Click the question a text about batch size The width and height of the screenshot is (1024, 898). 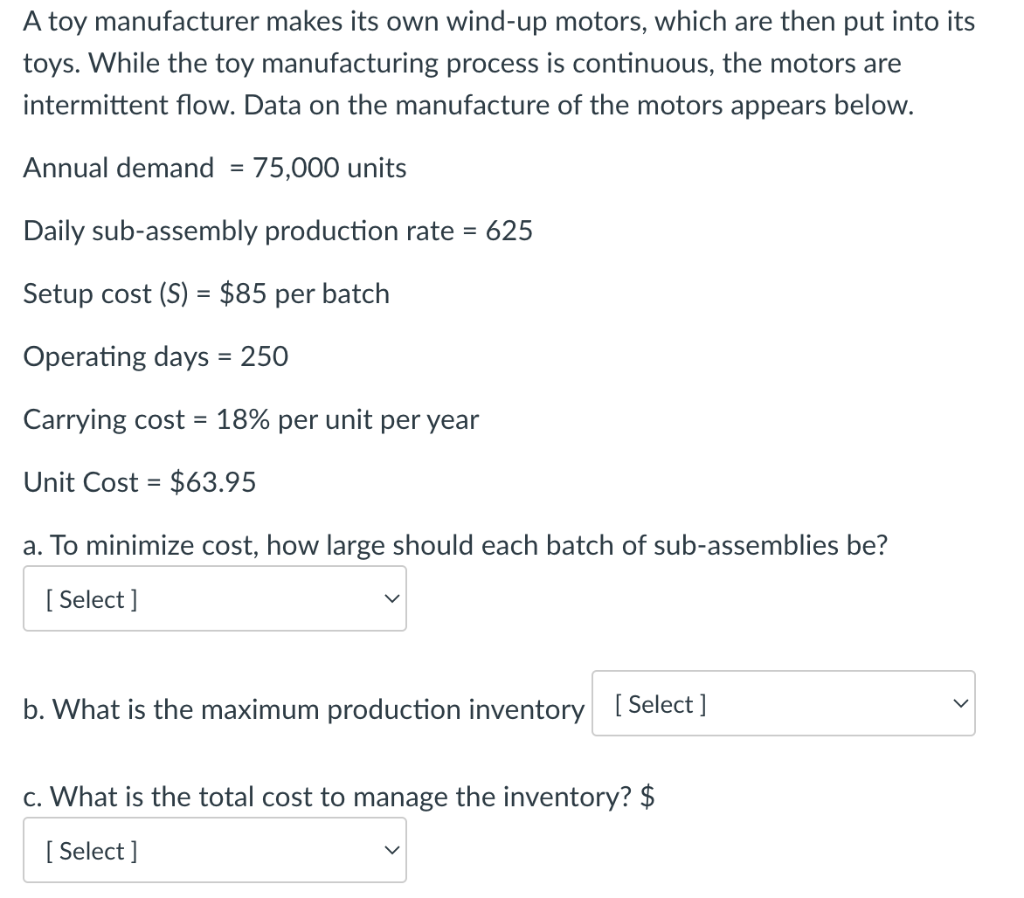(455, 546)
